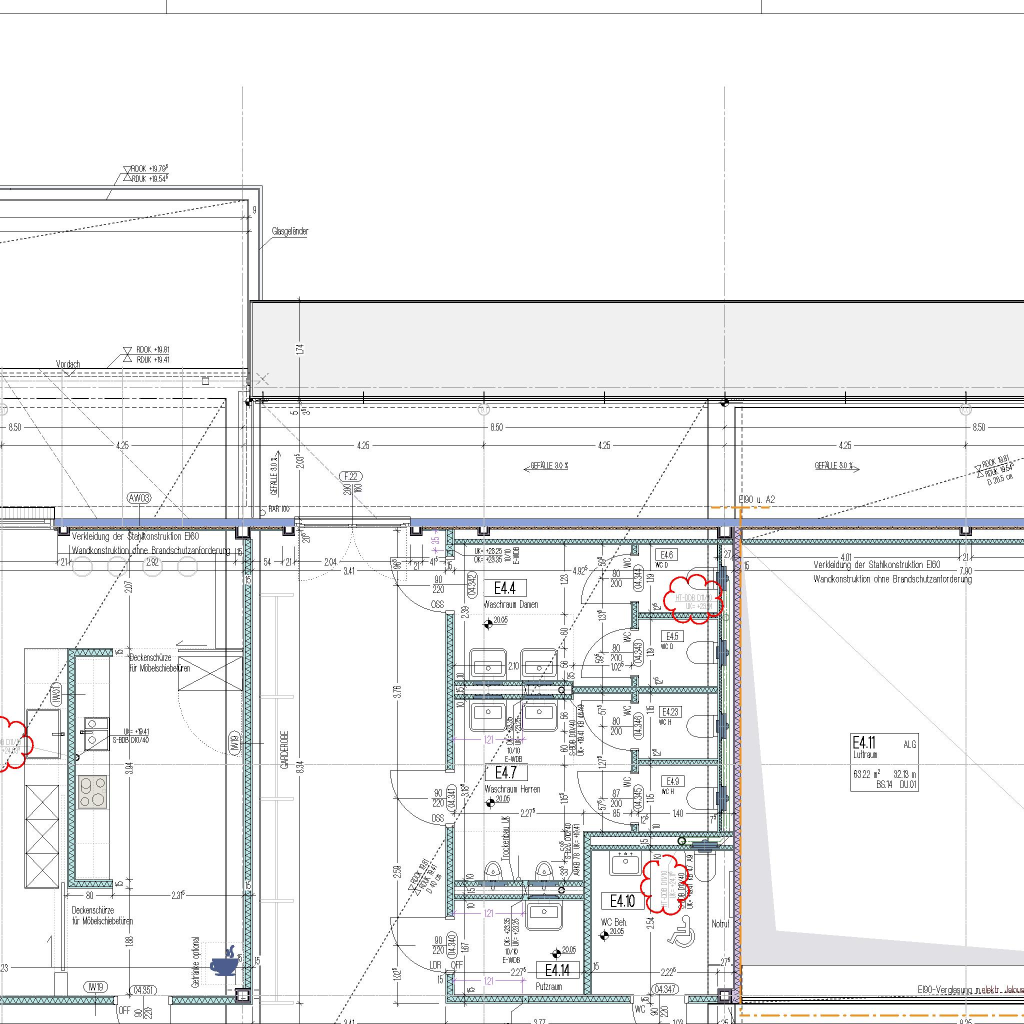Click the F22 window tag
The image size is (1024, 1024).
(x=351, y=476)
